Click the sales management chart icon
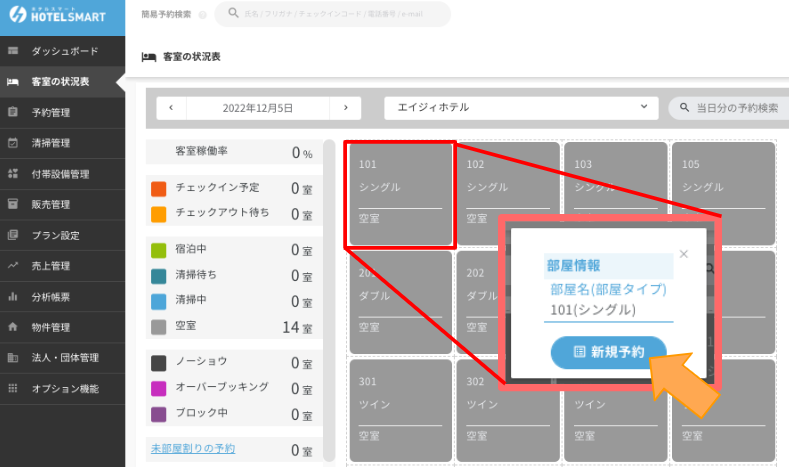This screenshot has height=467, width=789. (13, 266)
